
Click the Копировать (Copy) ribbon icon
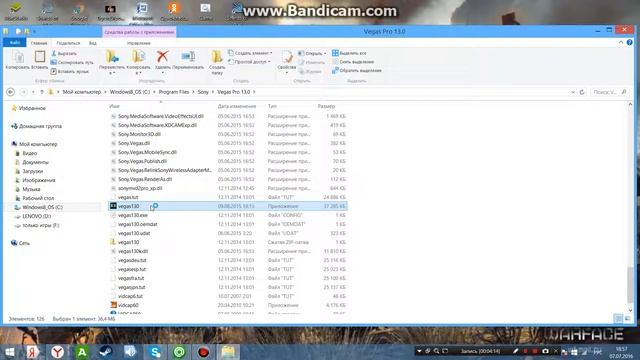[x=18, y=57]
